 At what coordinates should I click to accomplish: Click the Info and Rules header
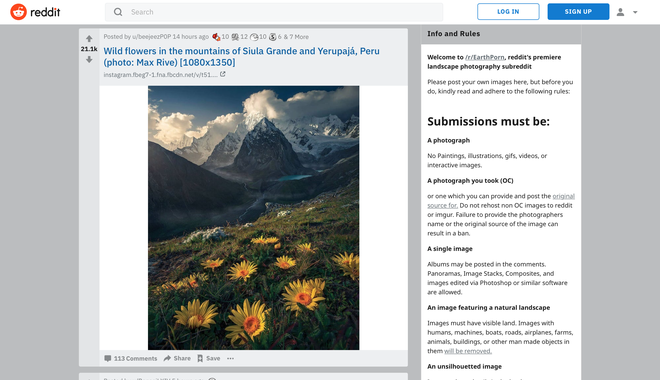[453, 34]
